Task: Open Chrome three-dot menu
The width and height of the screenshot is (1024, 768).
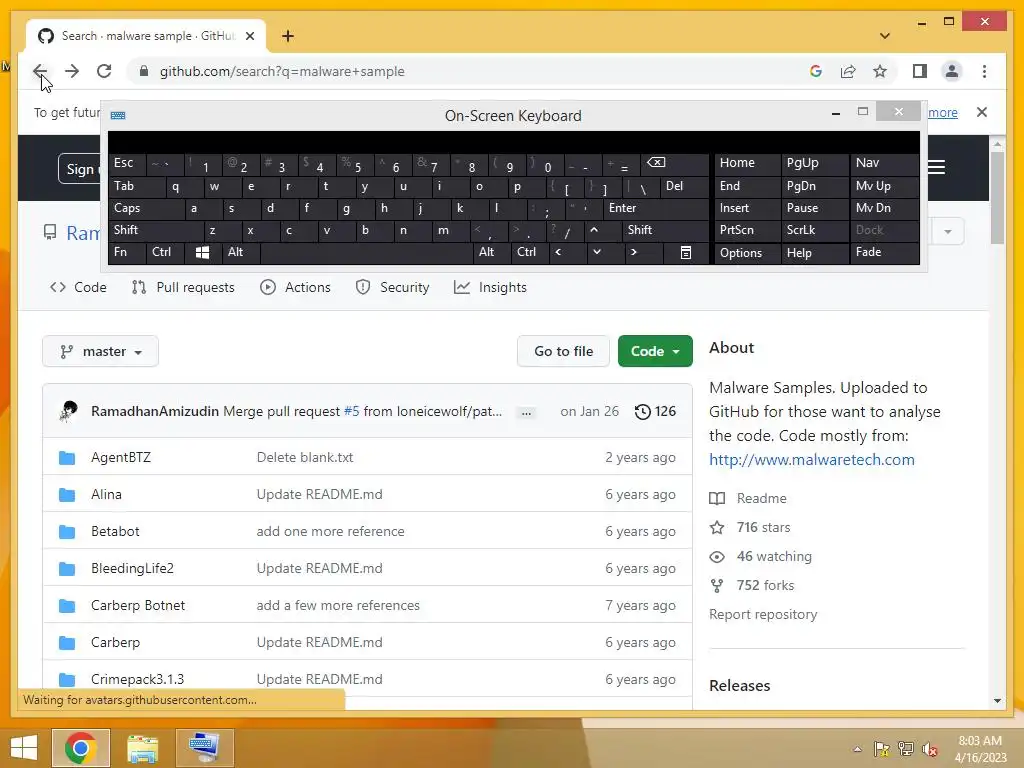Action: [984, 71]
